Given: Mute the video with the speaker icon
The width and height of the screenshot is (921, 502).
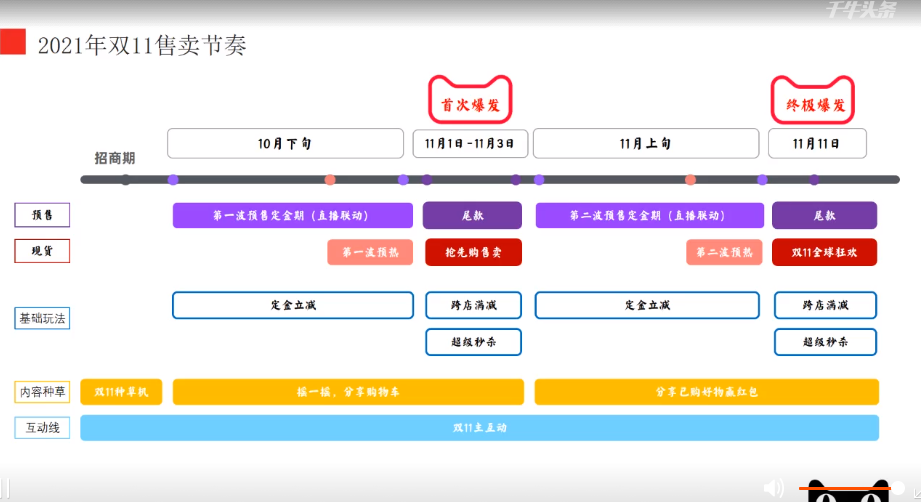Looking at the screenshot, I should tap(773, 488).
